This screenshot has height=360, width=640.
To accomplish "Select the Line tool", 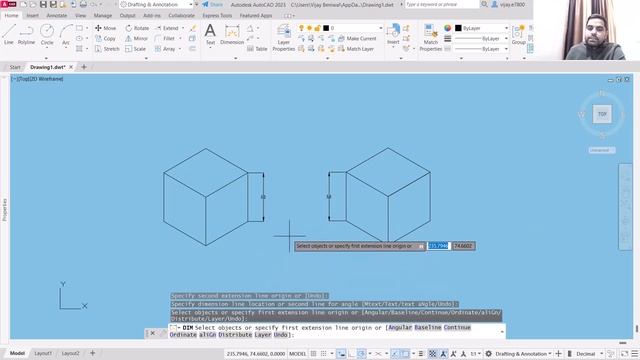I will [x=9, y=34].
